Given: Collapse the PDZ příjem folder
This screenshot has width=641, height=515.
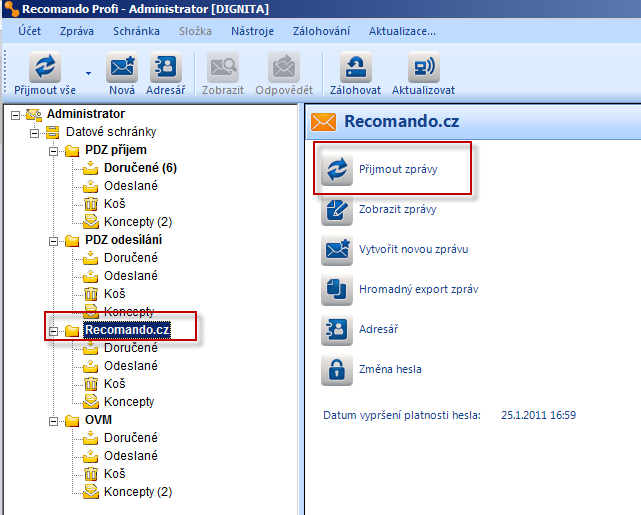Looking at the screenshot, I should (53, 151).
